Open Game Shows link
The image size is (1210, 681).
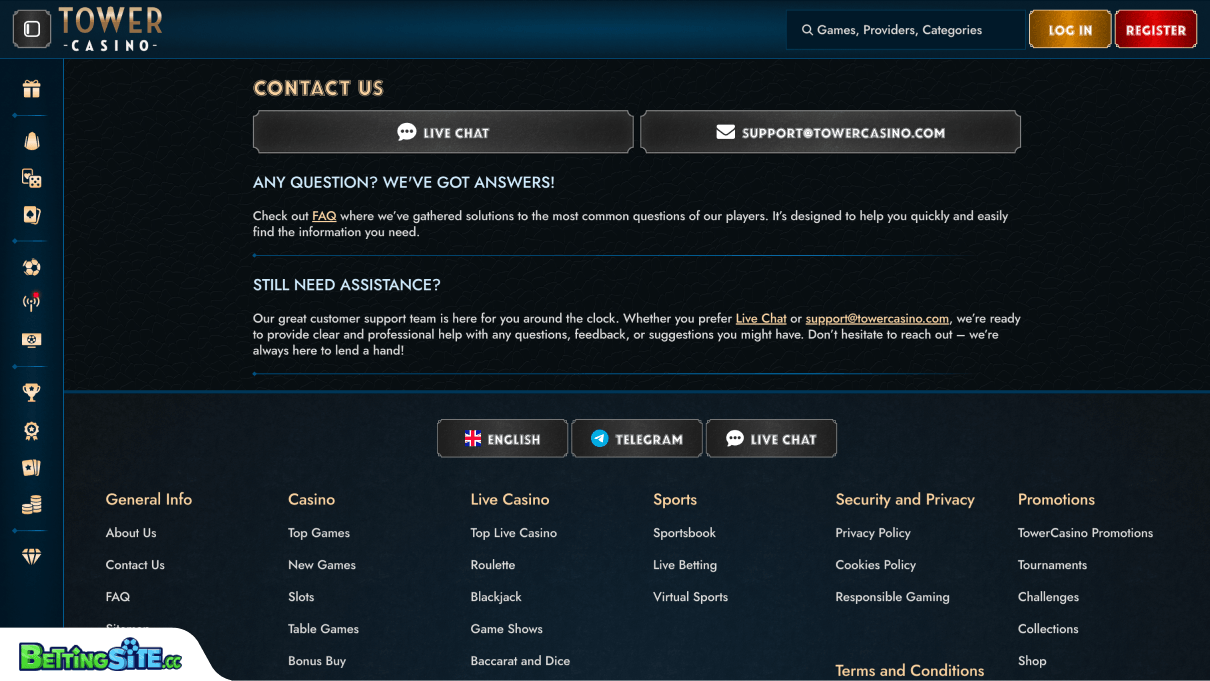pyautogui.click(x=507, y=629)
